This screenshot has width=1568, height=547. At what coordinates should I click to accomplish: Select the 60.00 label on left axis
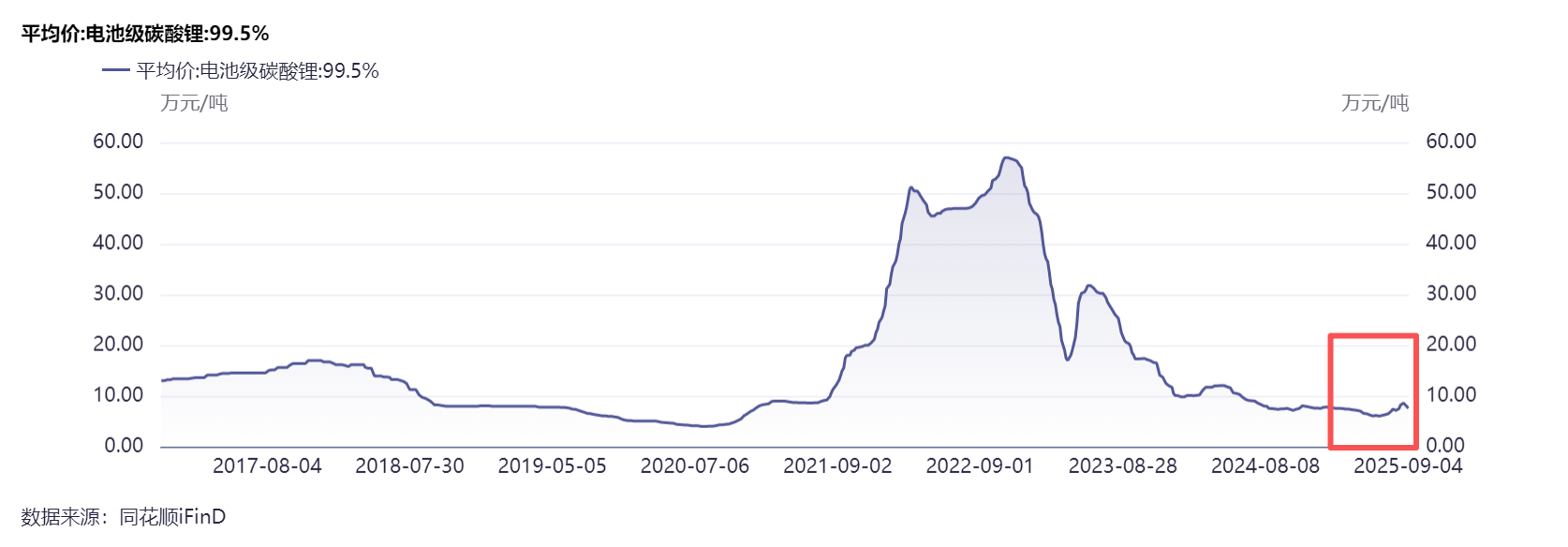[118, 141]
